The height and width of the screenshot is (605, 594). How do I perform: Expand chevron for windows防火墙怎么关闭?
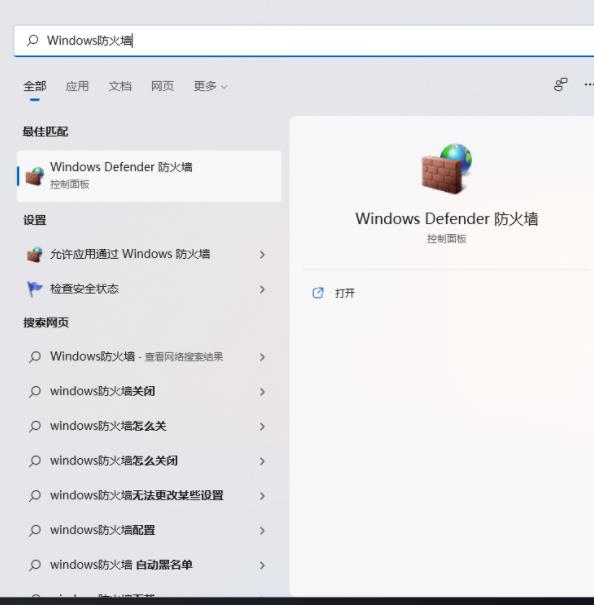(x=262, y=461)
